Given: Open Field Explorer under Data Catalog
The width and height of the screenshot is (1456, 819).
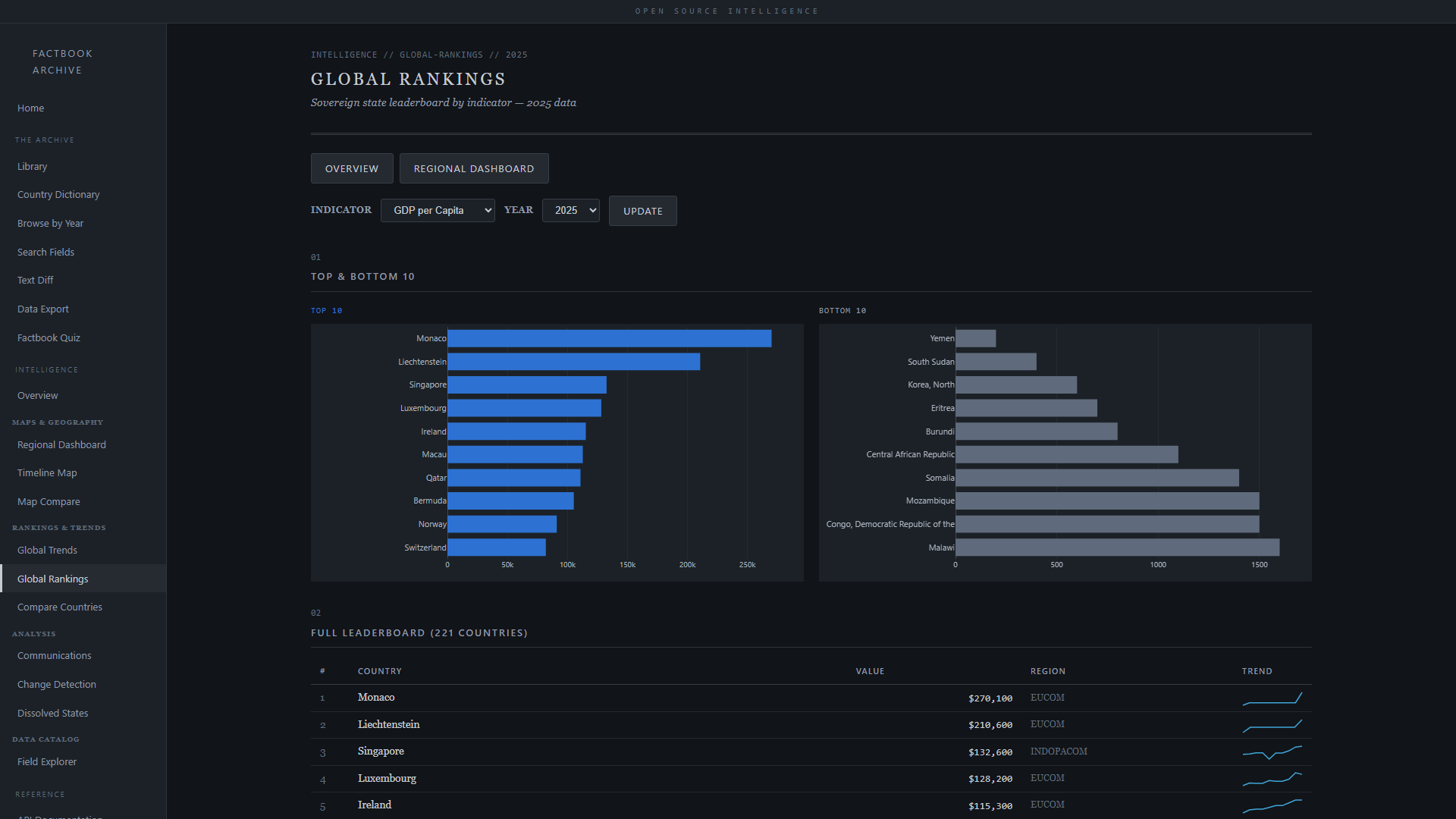Looking at the screenshot, I should click(x=47, y=762).
